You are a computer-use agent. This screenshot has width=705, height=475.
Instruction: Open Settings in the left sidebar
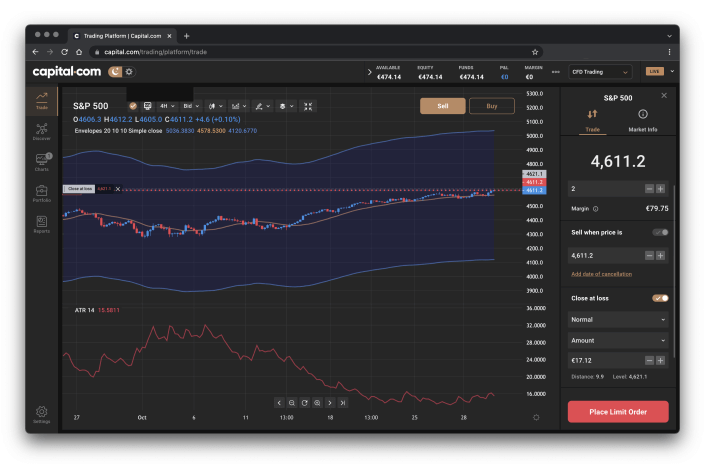pyautogui.click(x=42, y=415)
